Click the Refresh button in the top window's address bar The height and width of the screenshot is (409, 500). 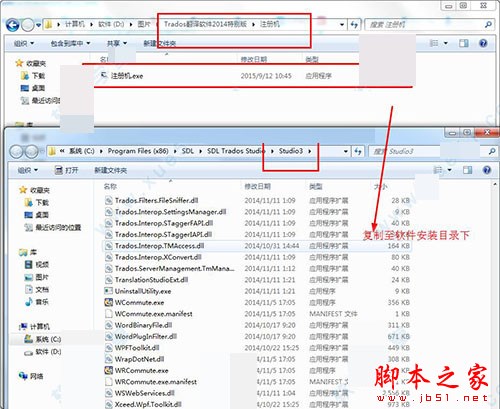354,25
